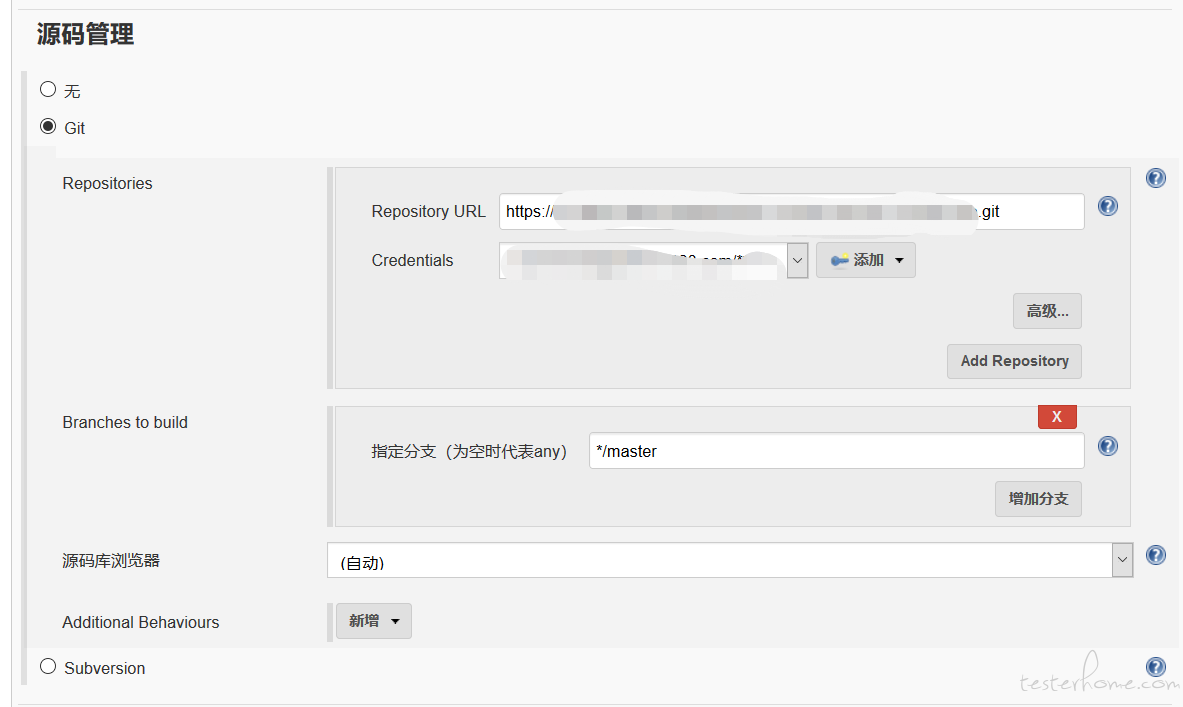Delete branch with the red X button
This screenshot has width=1183, height=707.
tap(1057, 417)
